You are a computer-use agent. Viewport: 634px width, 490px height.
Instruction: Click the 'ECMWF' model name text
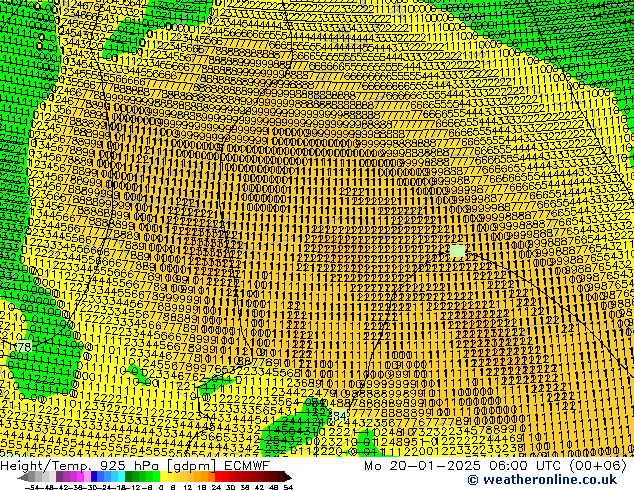[x=247, y=466]
